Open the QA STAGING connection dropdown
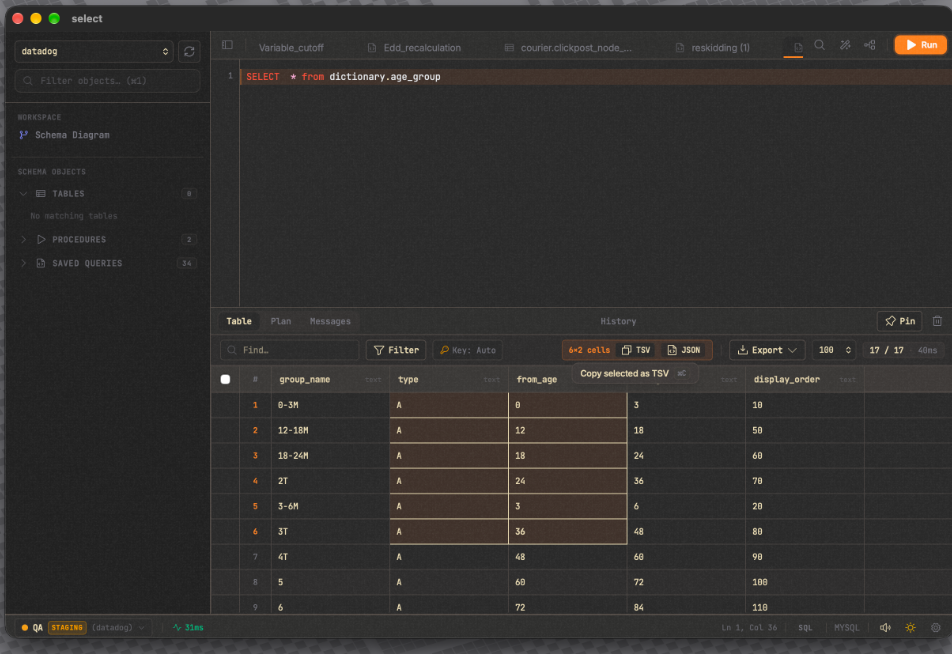 pyautogui.click(x=83, y=627)
